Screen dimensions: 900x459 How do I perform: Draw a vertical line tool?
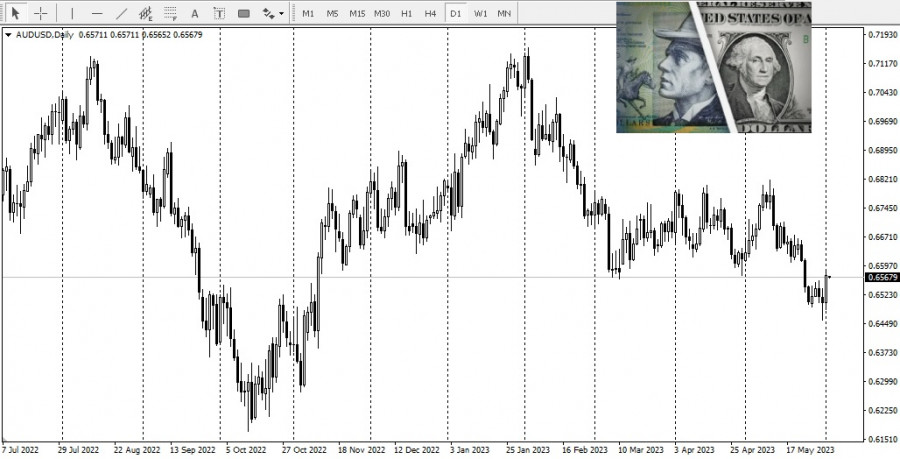coord(72,13)
